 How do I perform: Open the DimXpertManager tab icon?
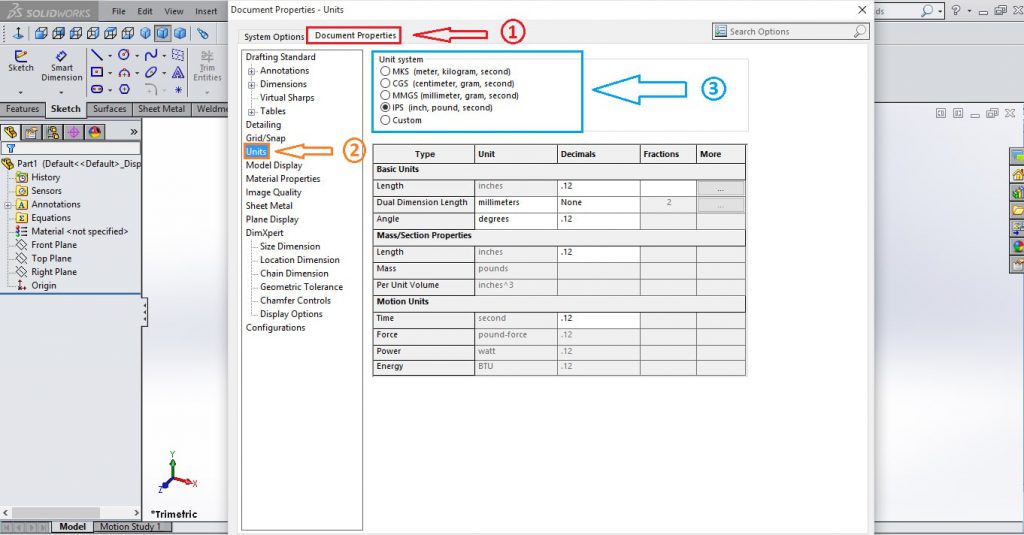pyautogui.click(x=74, y=133)
